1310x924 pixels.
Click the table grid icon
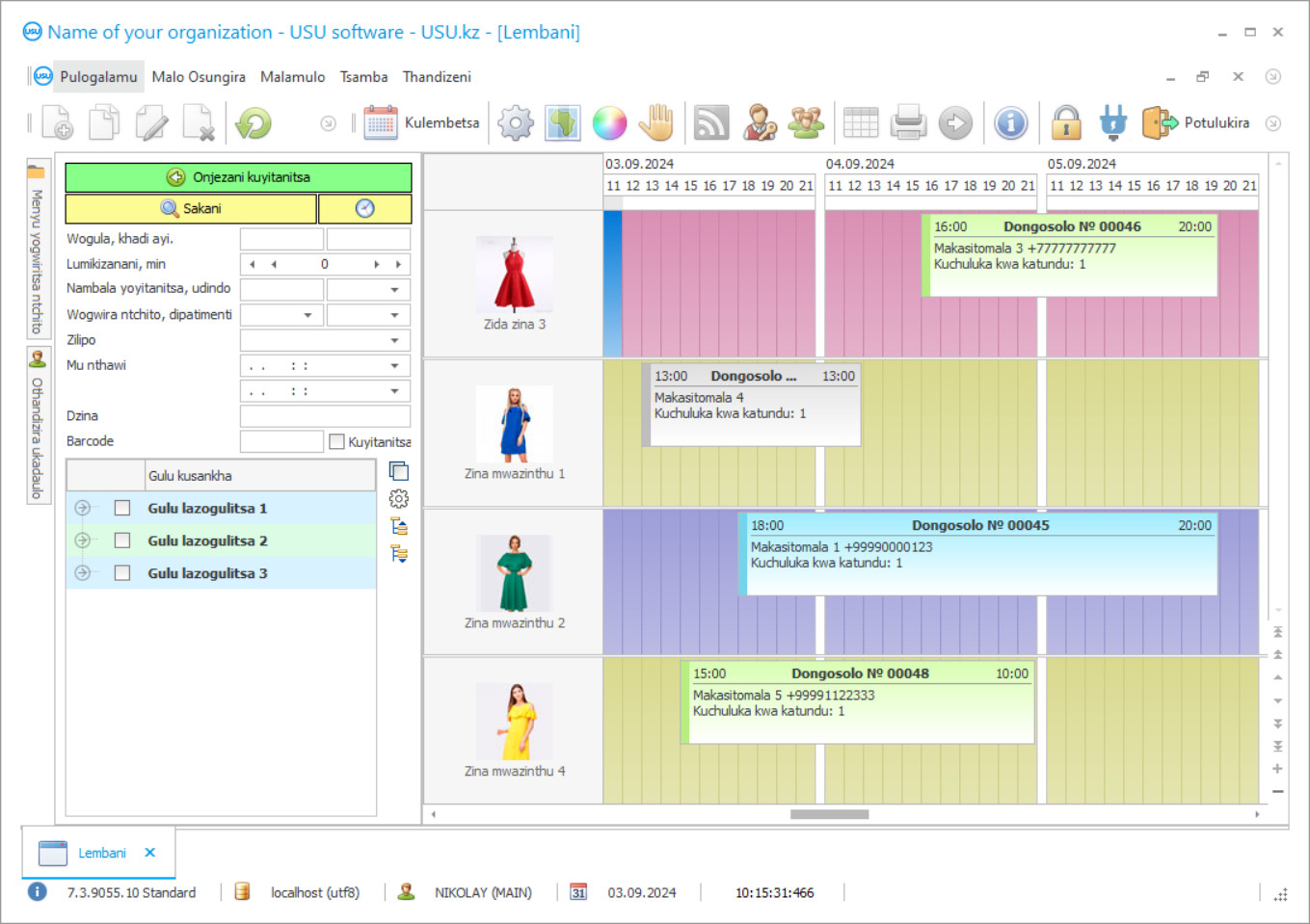pyautogui.click(x=861, y=122)
